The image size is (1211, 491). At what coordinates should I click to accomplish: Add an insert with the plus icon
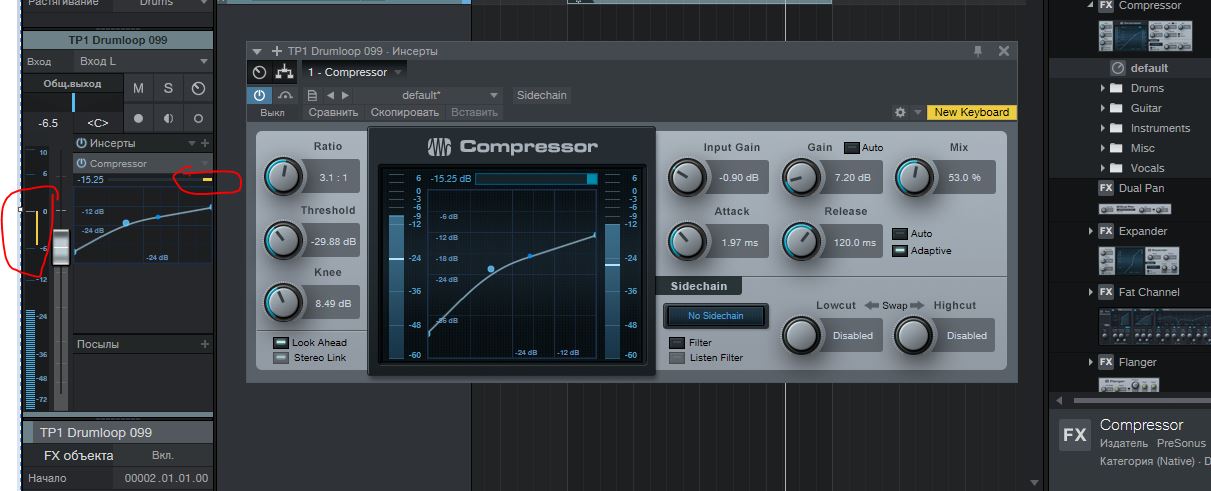point(205,143)
